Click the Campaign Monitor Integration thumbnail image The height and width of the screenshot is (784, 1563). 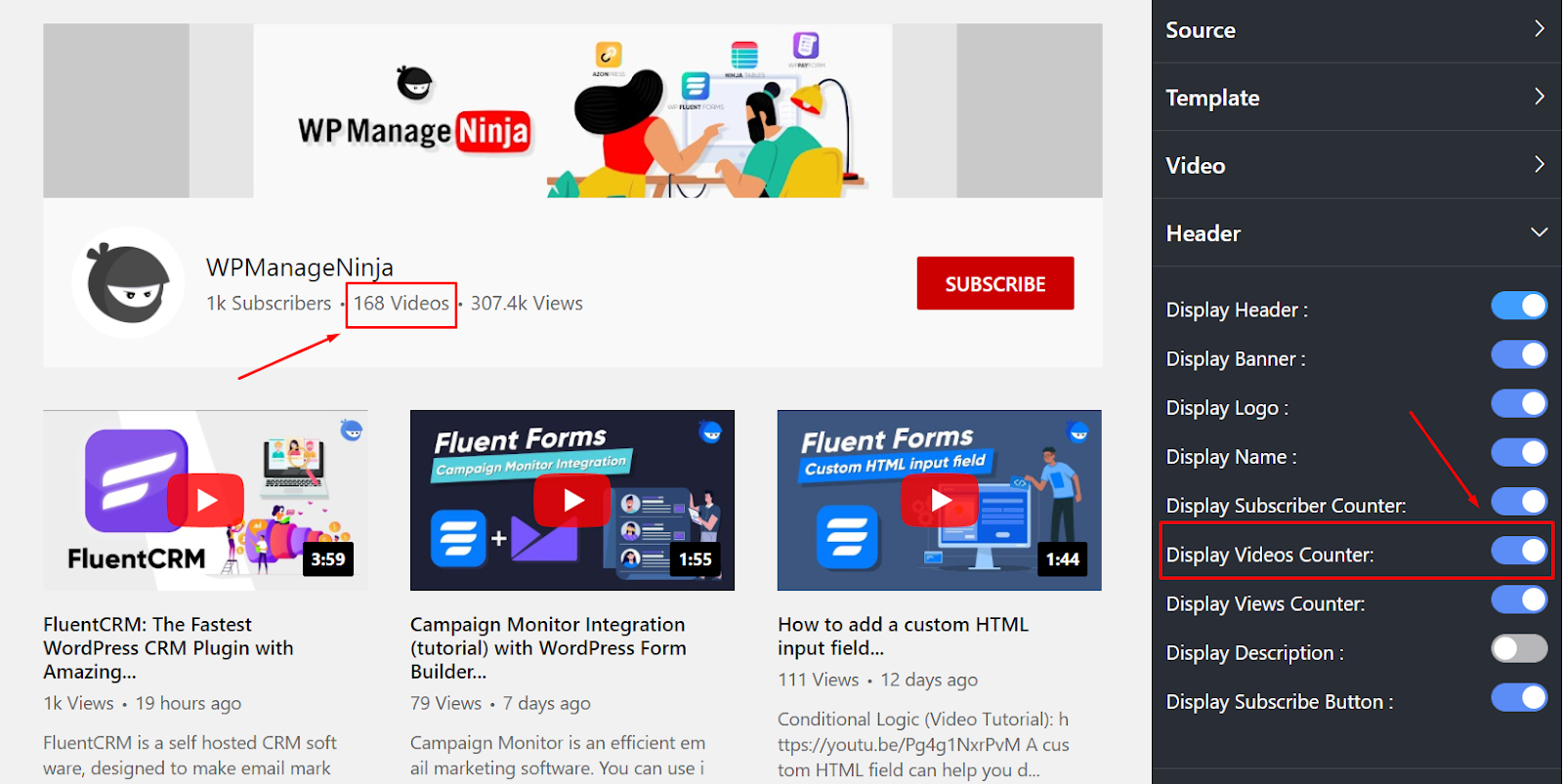point(572,500)
